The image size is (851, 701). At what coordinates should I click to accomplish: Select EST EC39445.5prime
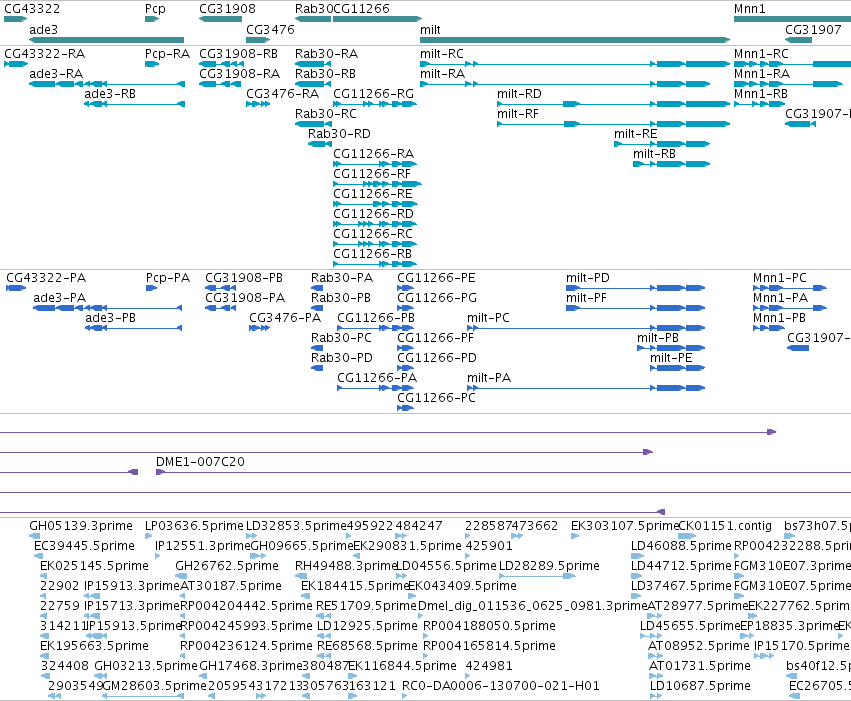coord(39,556)
